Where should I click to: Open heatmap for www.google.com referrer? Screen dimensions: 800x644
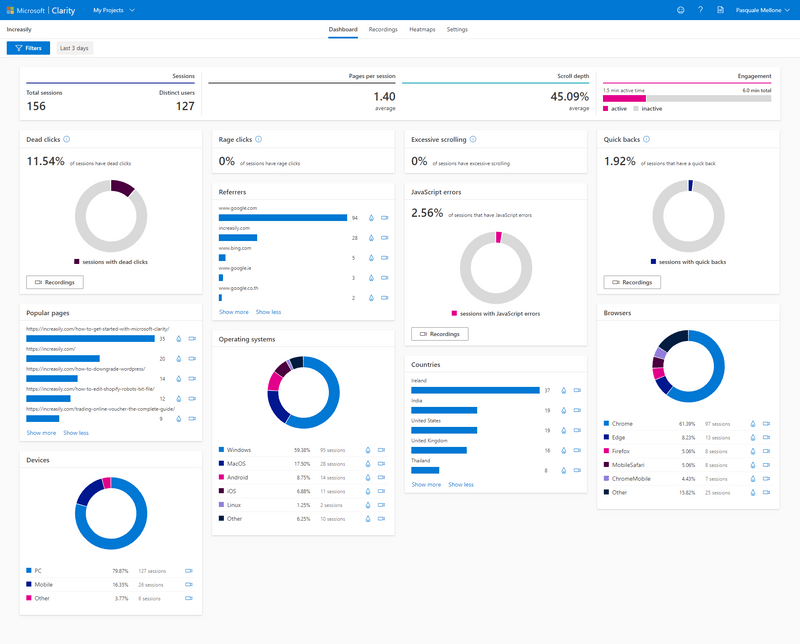pyautogui.click(x=371, y=218)
